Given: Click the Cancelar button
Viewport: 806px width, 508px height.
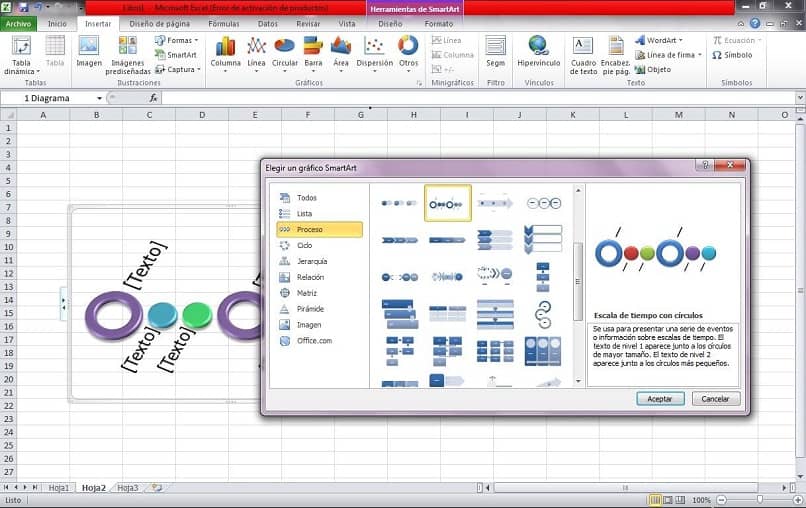Looking at the screenshot, I should pyautogui.click(x=716, y=398).
